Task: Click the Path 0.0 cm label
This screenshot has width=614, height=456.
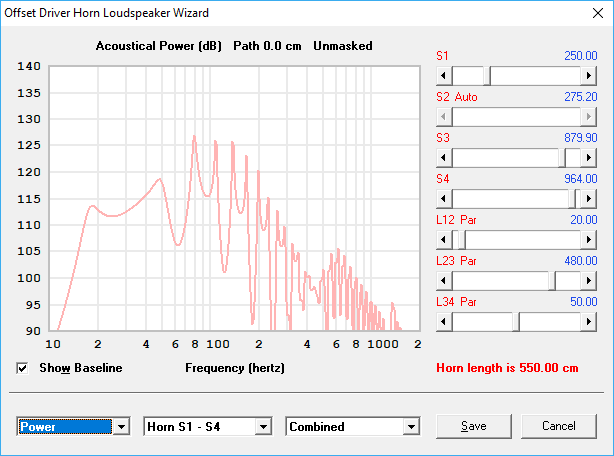Action: 267,46
